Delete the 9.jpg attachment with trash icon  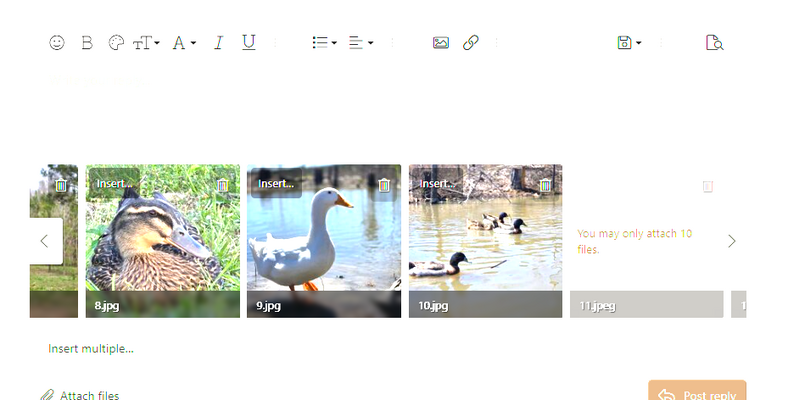[x=384, y=185]
